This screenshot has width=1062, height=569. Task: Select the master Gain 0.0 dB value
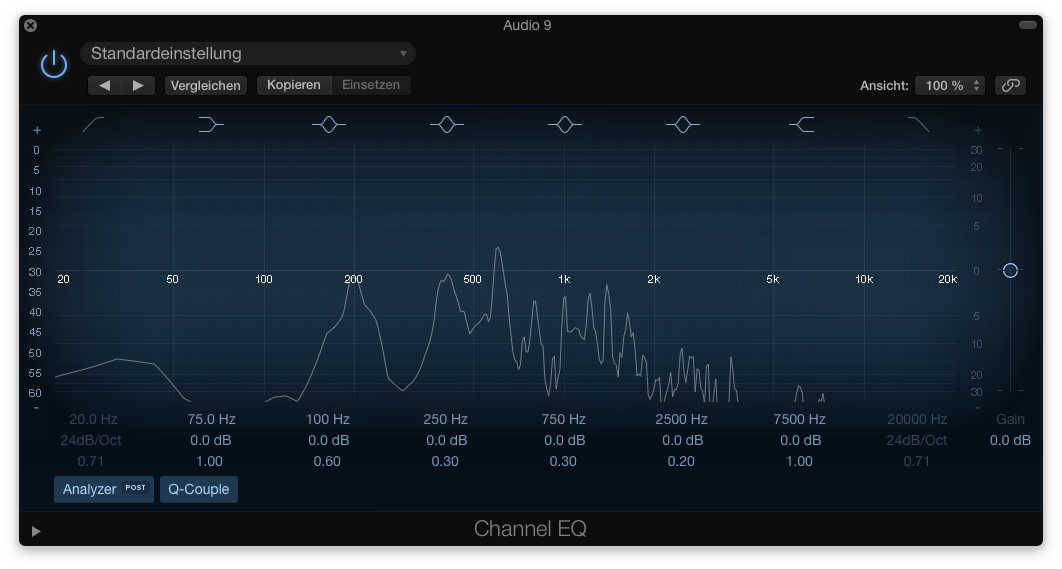pos(1010,440)
